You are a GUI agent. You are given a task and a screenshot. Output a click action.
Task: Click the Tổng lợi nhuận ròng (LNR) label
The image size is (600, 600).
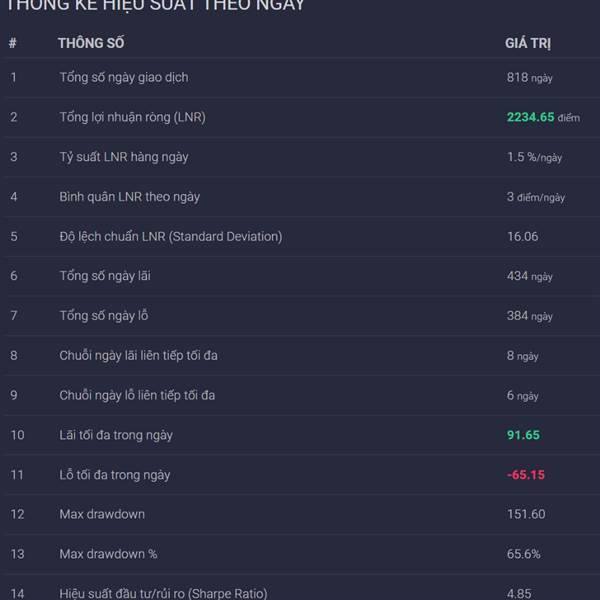pyautogui.click(x=132, y=117)
